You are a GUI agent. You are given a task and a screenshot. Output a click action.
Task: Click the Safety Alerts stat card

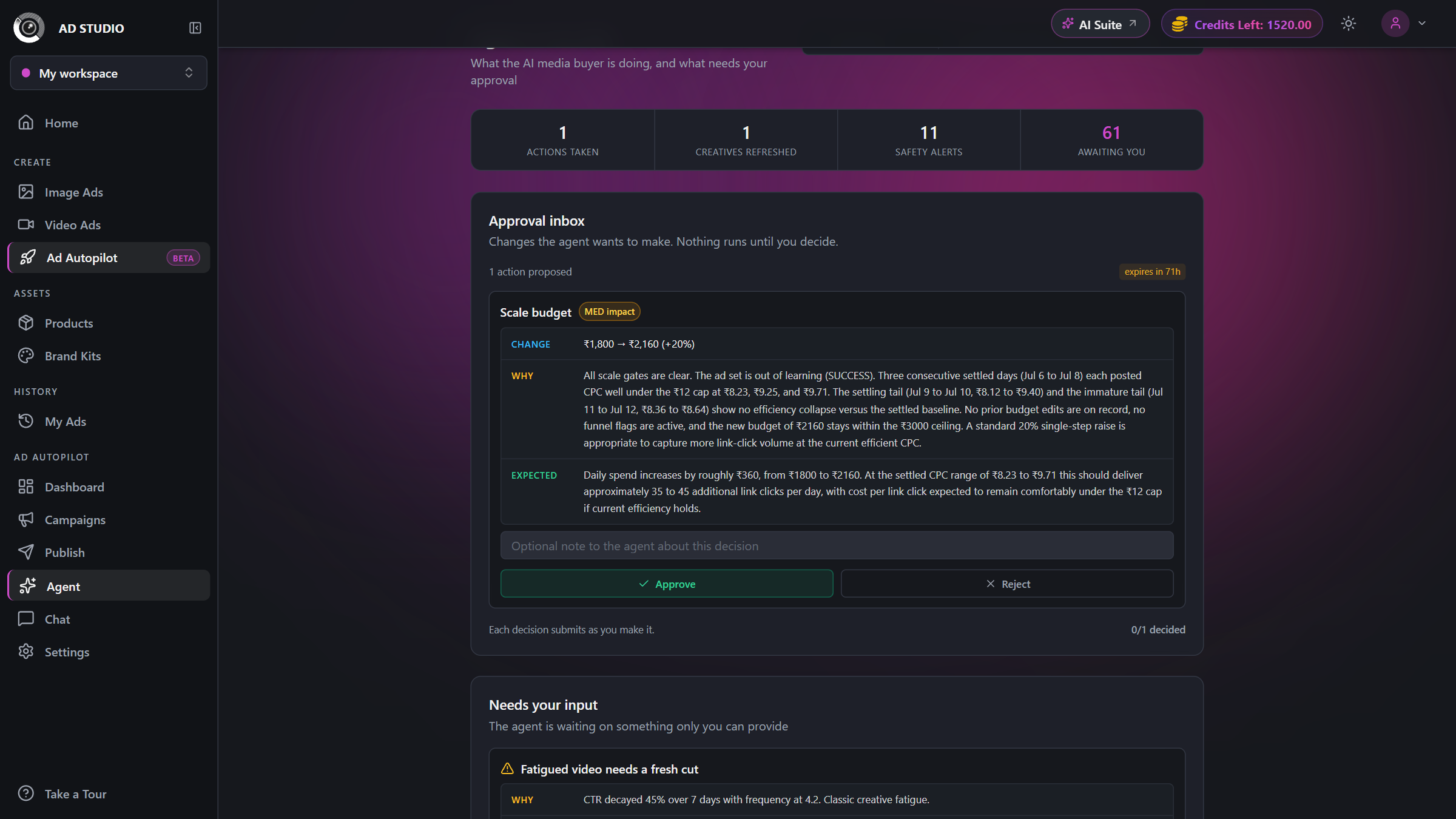coord(929,140)
